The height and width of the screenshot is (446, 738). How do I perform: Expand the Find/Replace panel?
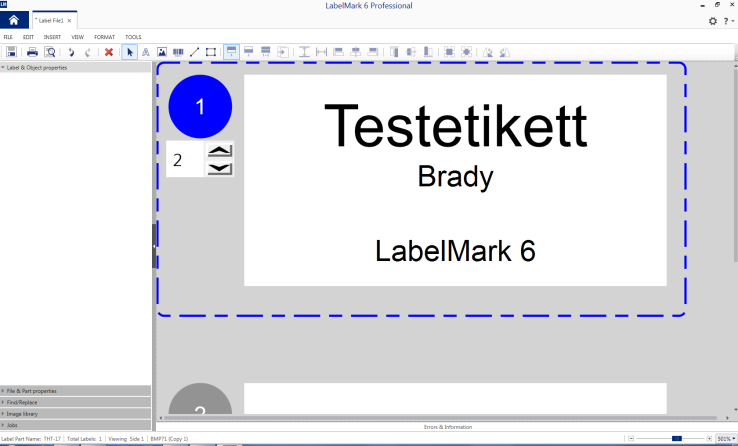pyautogui.click(x=75, y=402)
